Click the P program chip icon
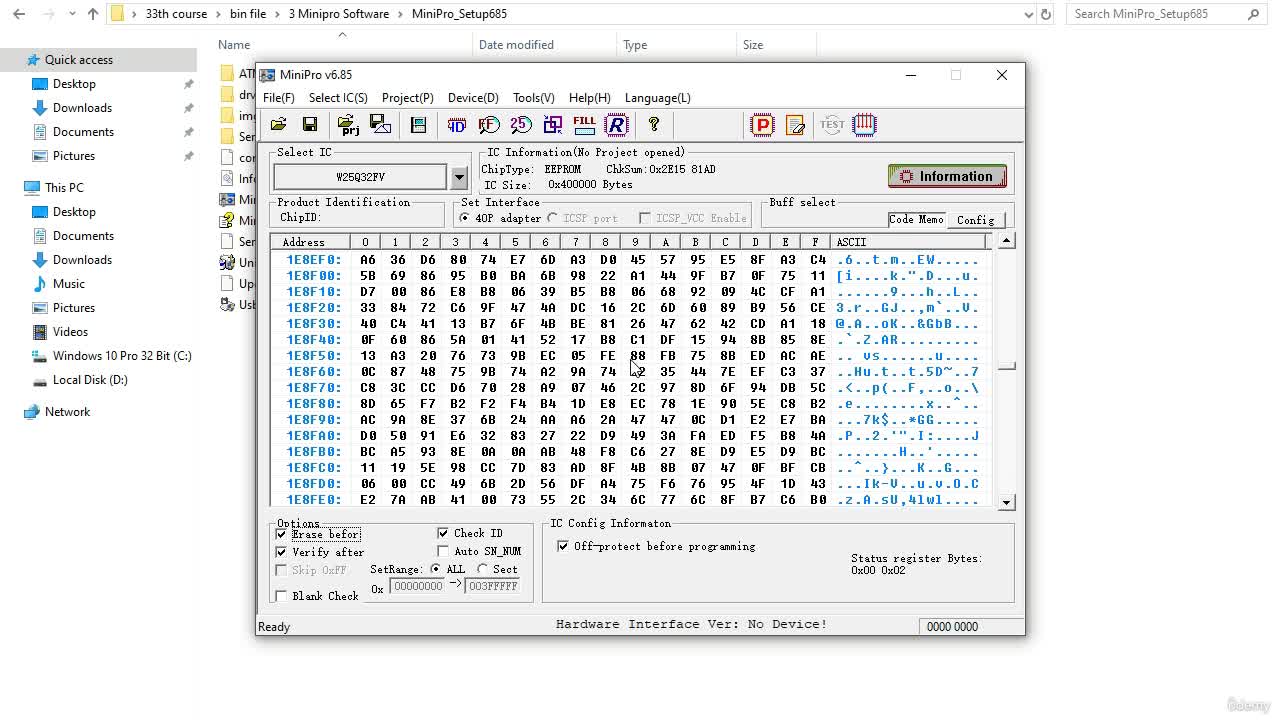 pyautogui.click(x=762, y=125)
